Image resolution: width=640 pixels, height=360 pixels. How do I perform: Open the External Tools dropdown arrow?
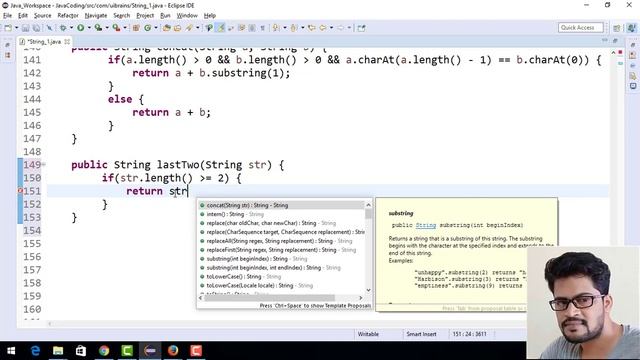coord(124,28)
